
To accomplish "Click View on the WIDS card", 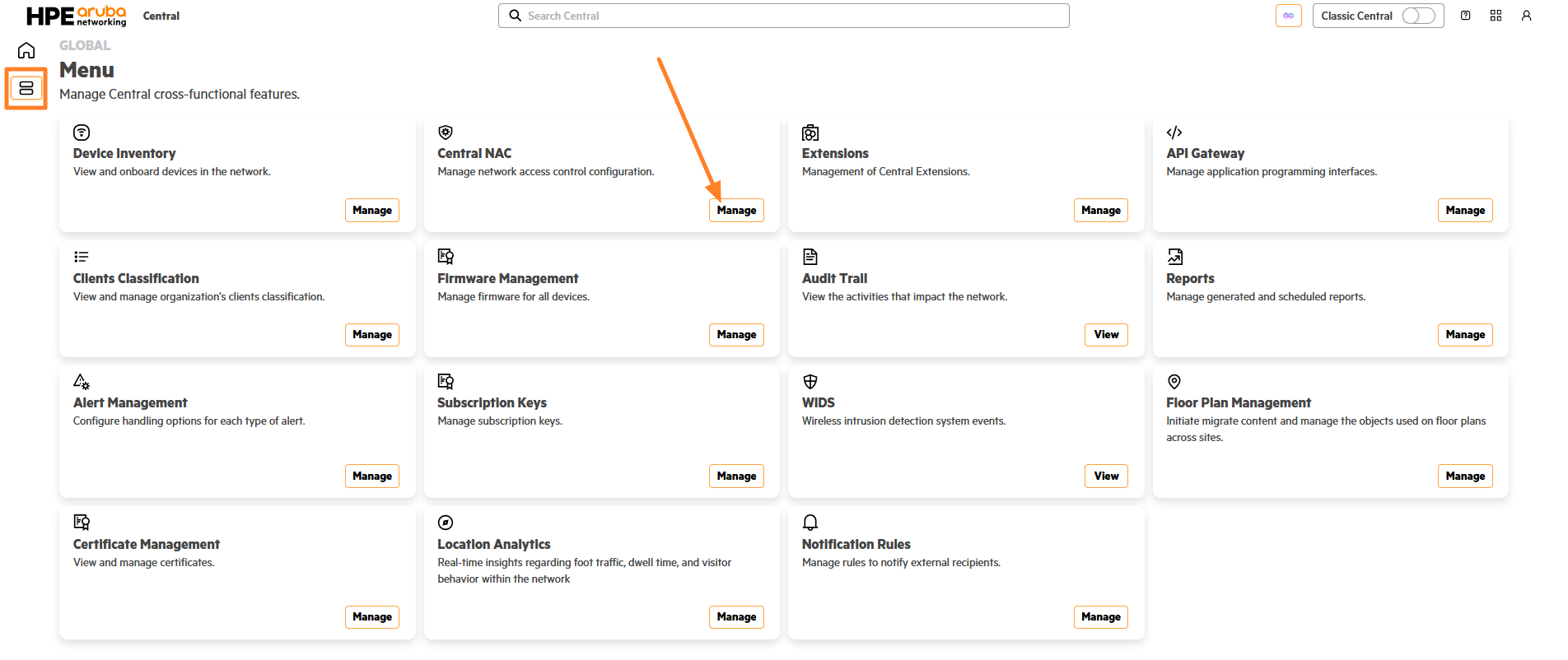I will 1106,476.
